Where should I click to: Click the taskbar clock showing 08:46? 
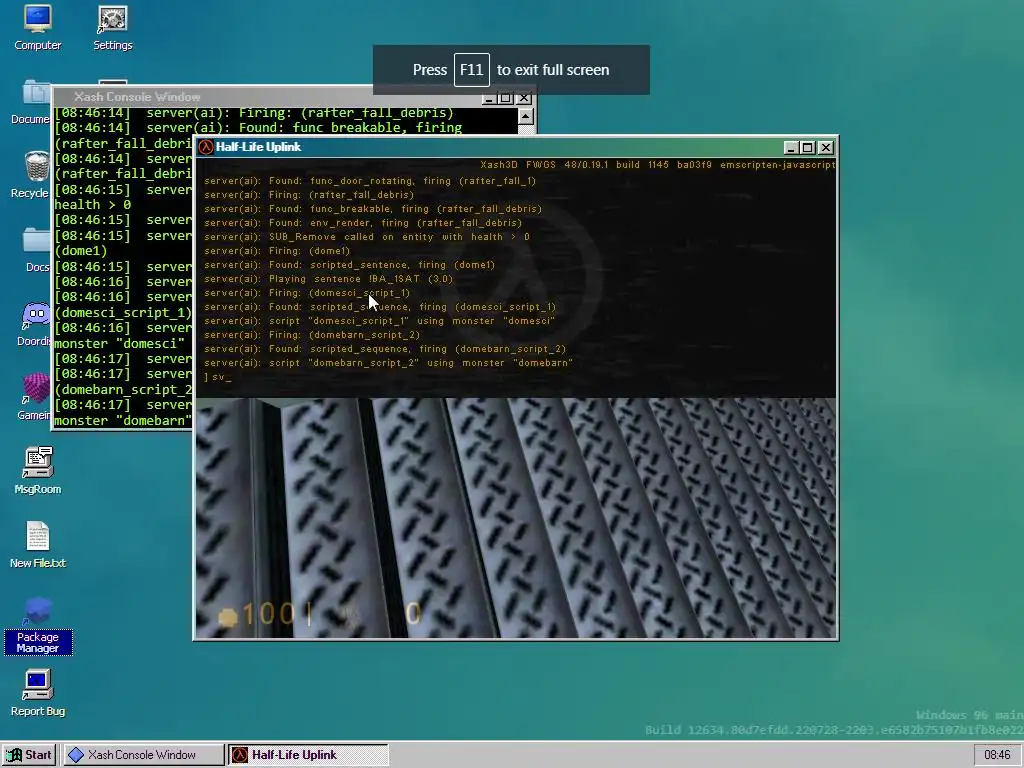coord(997,755)
